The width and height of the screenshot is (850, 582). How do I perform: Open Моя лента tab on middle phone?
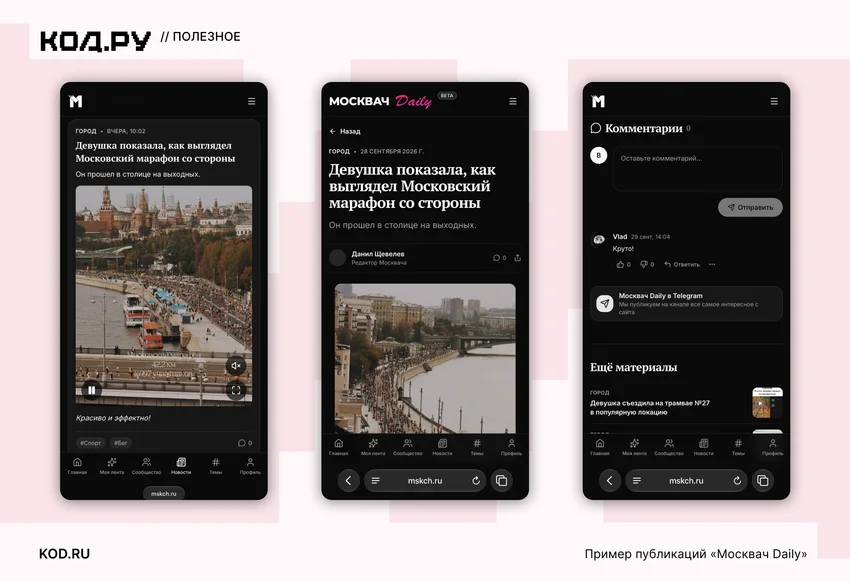(x=373, y=447)
